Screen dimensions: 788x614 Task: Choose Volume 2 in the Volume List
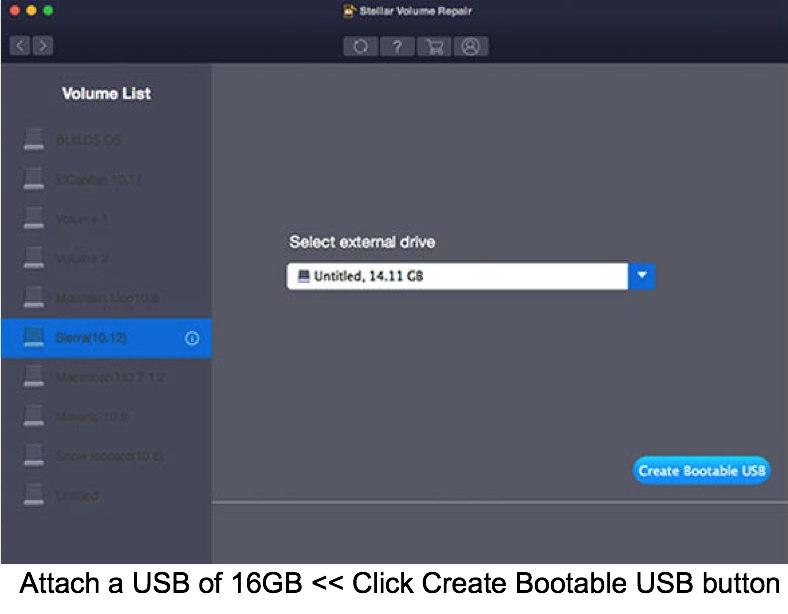click(x=107, y=259)
